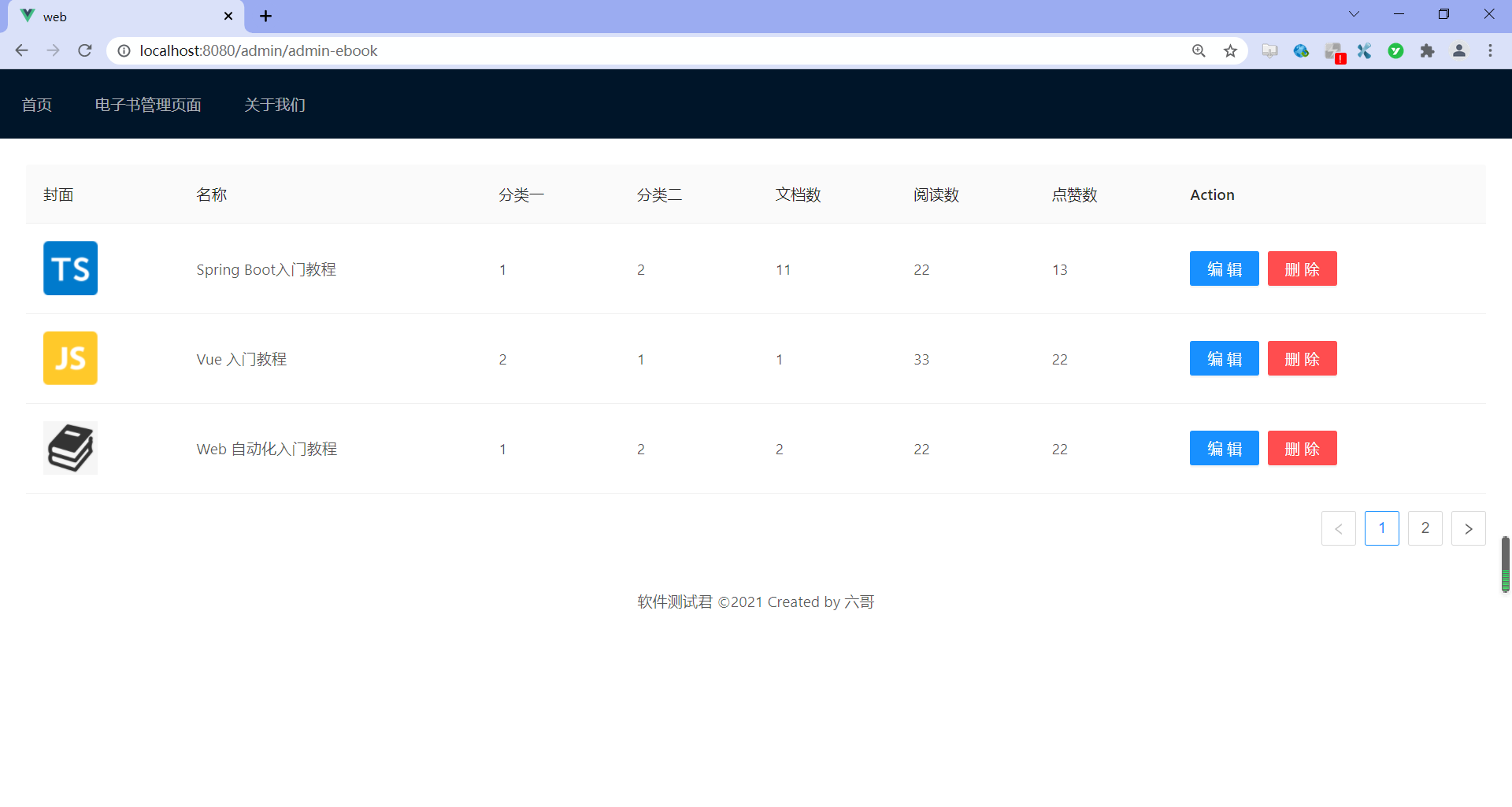1512x807 pixels.
Task: Click the JS cover image of Vue row
Action: point(70,358)
